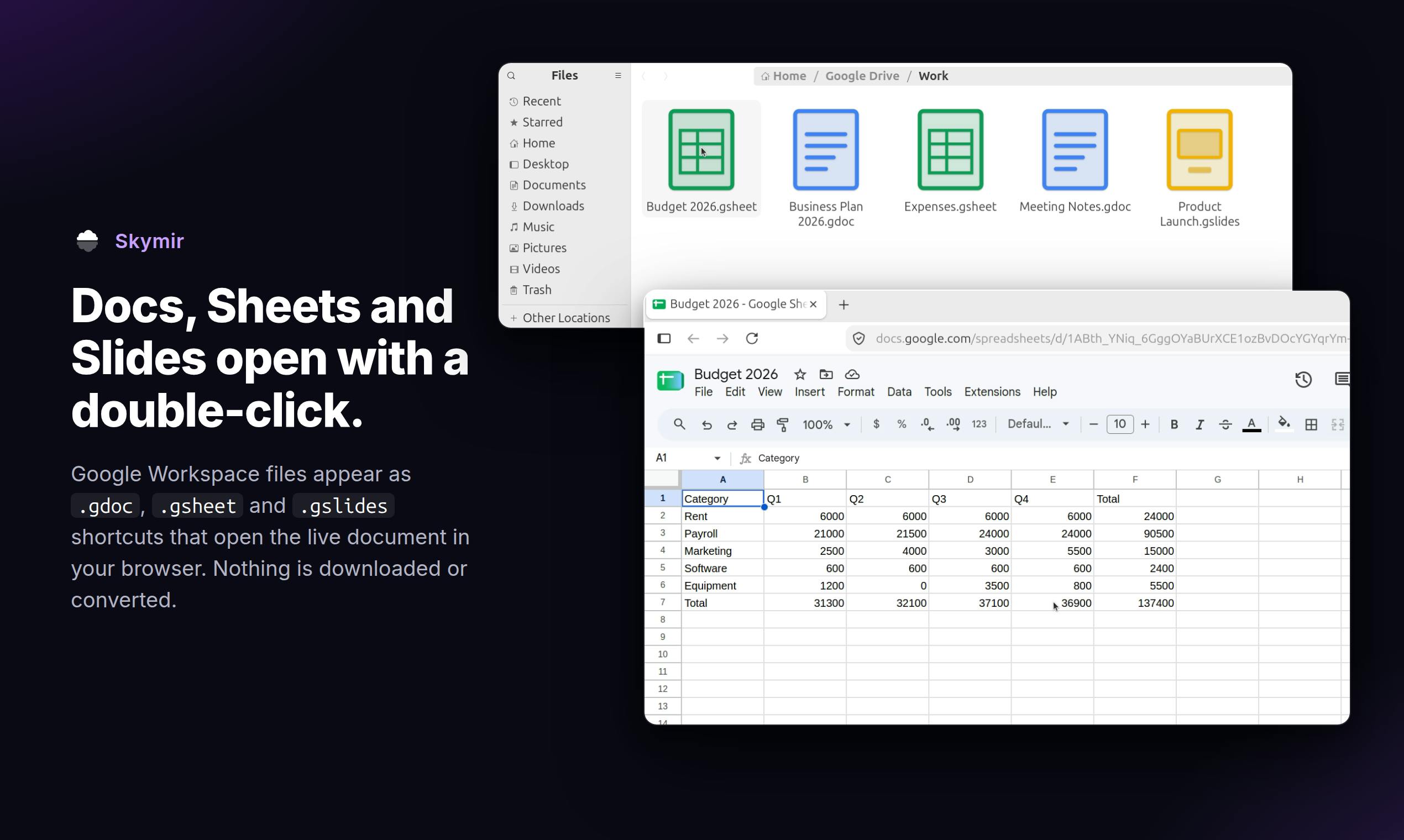This screenshot has height=840, width=1404.
Task: Open the text color picker
Action: click(1251, 424)
